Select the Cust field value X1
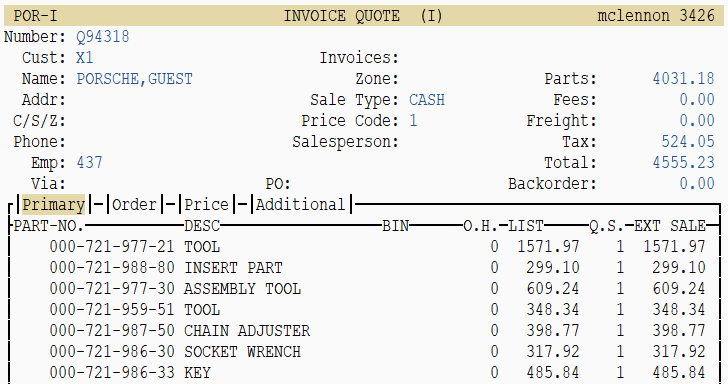Viewport: 728px width, 384px height. pyautogui.click(x=85, y=58)
